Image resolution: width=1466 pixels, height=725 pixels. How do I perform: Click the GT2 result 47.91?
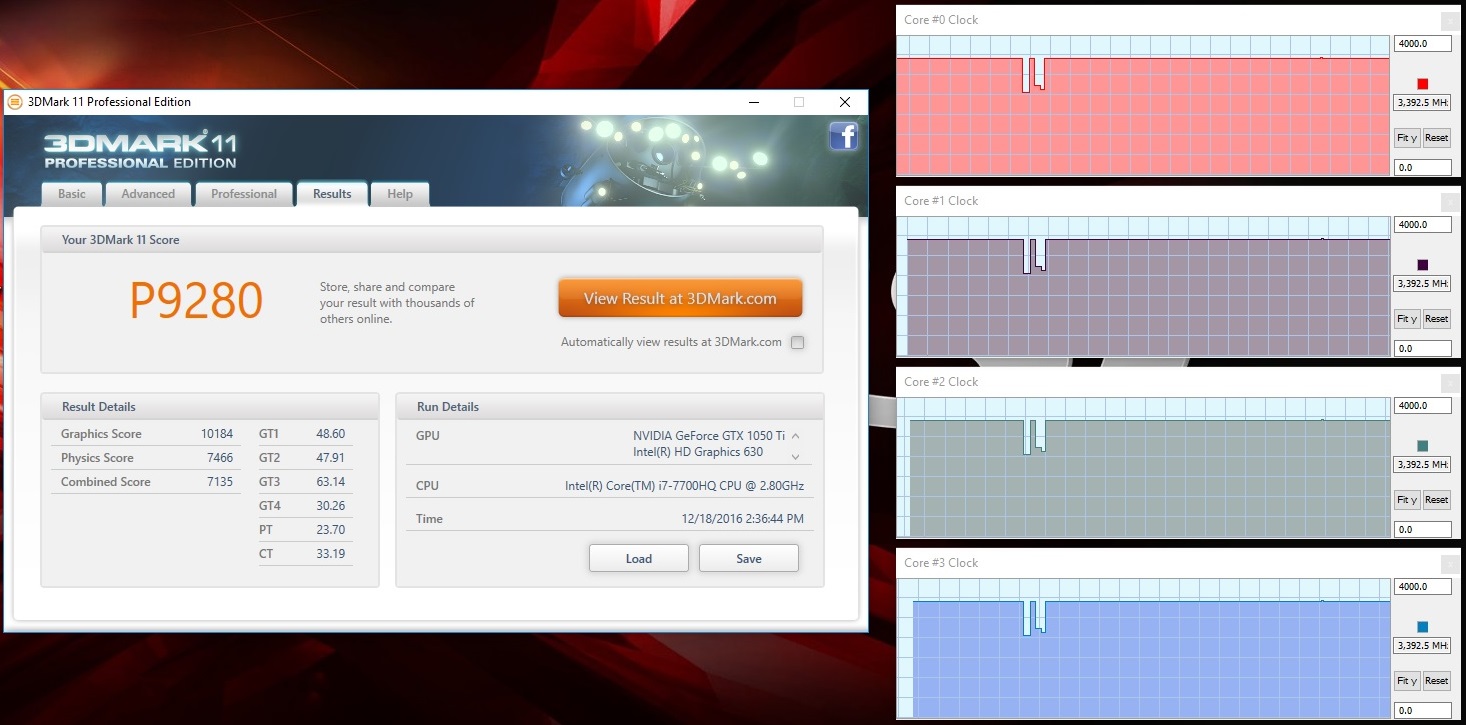click(x=331, y=458)
